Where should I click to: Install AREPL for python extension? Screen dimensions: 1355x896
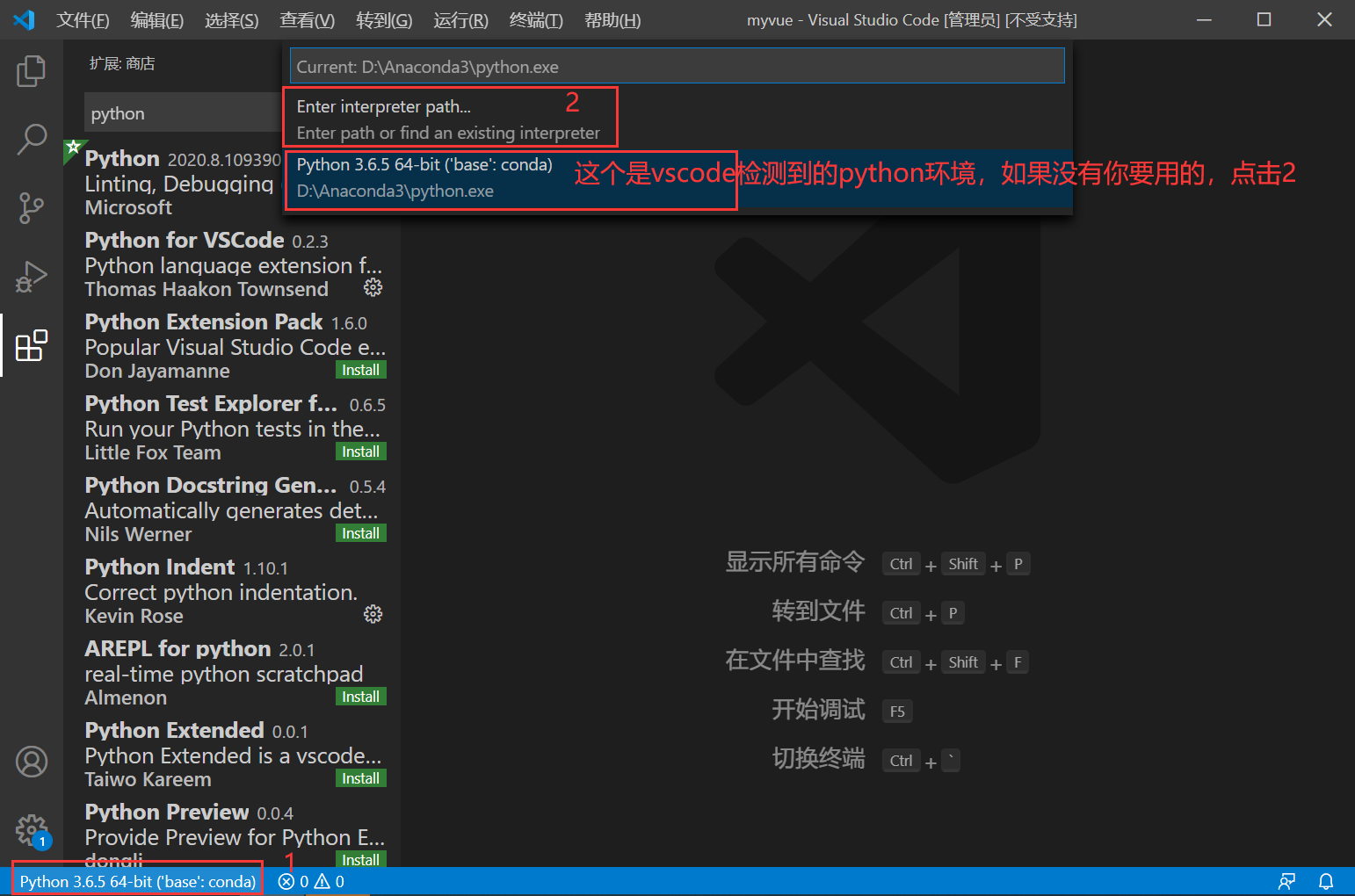coord(361,697)
